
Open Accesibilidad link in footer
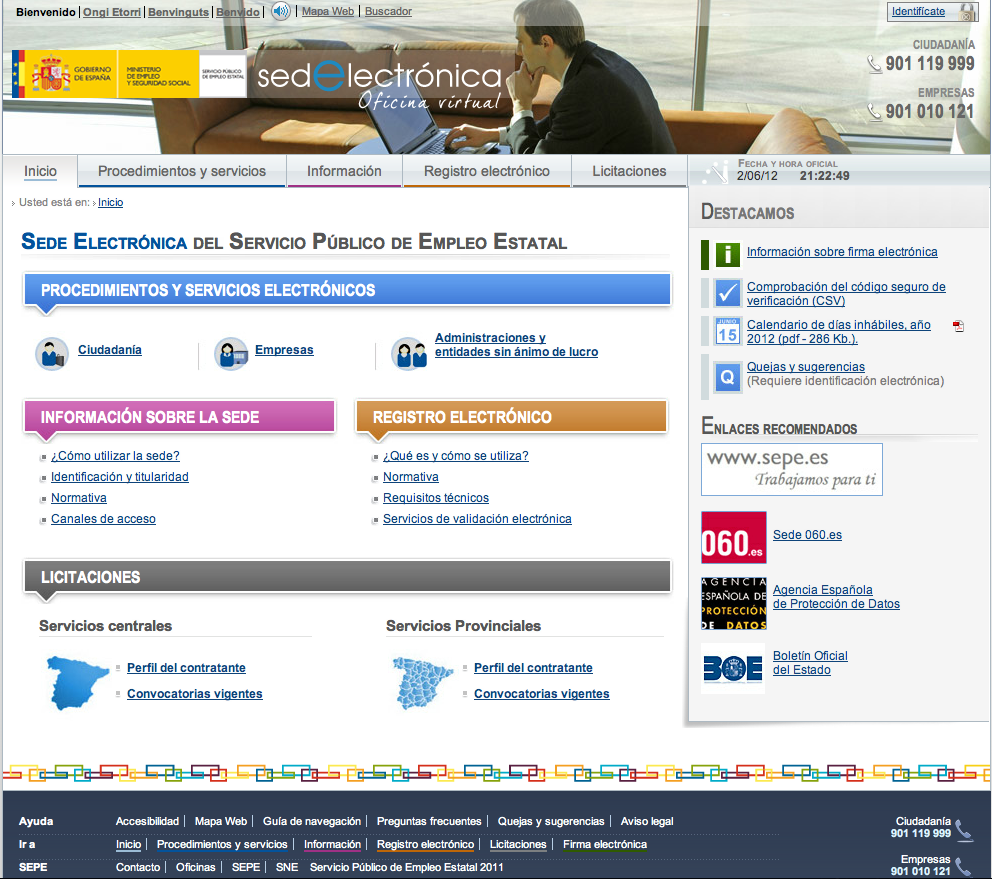tap(147, 821)
